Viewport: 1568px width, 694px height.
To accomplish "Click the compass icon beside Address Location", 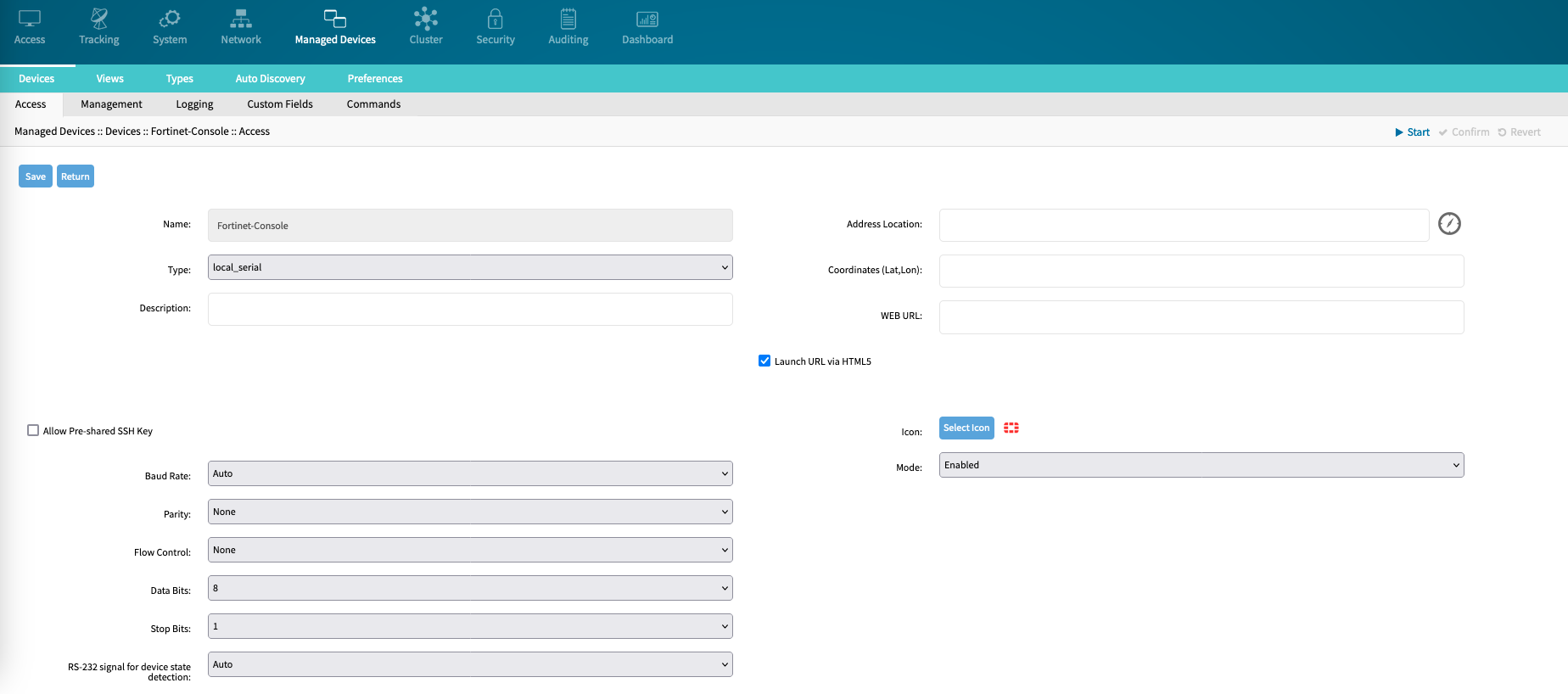I will click(x=1449, y=224).
